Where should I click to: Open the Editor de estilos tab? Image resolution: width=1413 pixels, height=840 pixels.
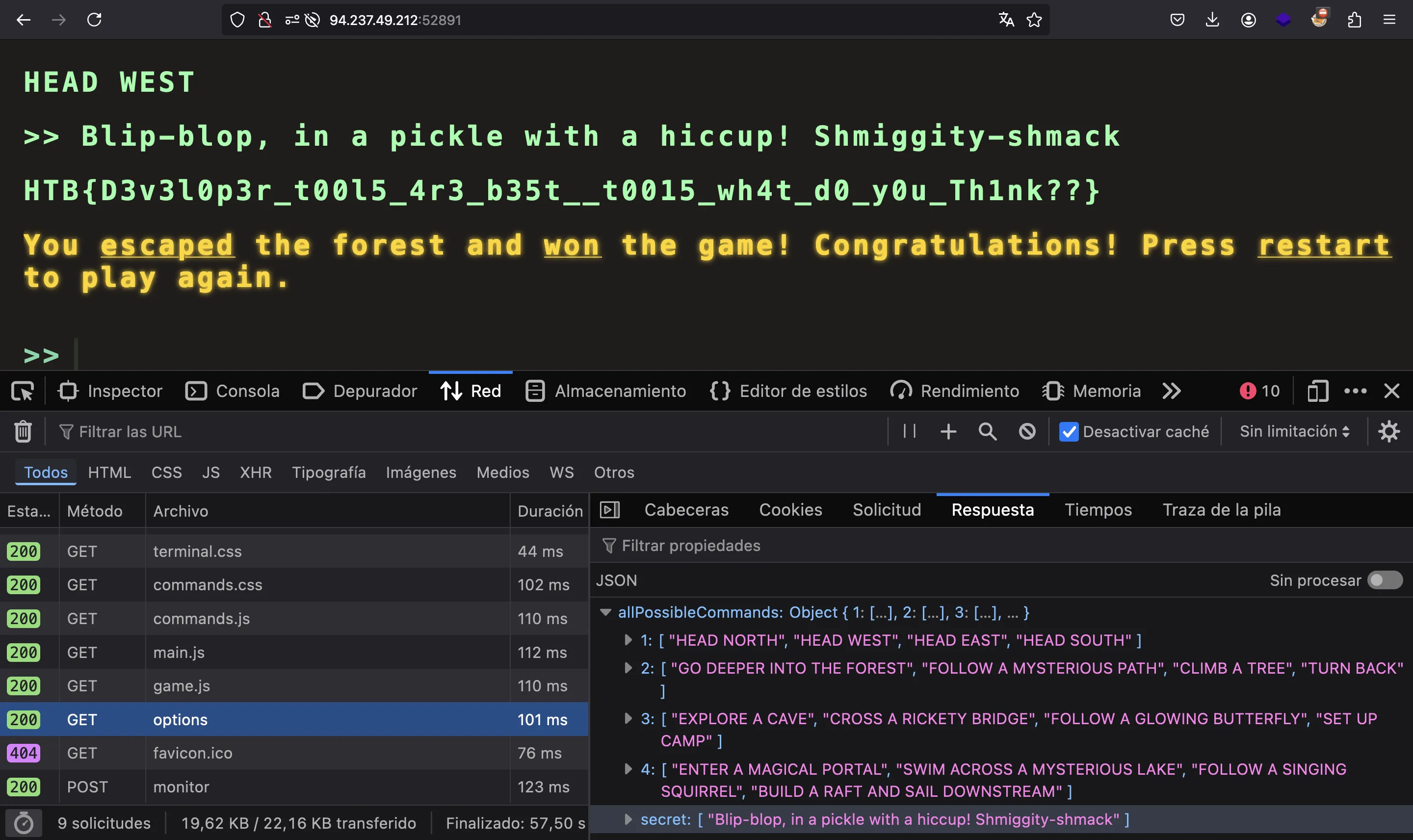pos(788,391)
